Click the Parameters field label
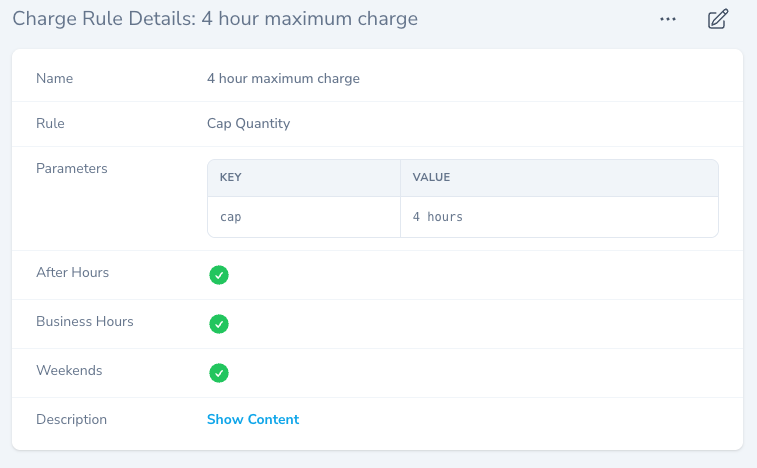 (72, 169)
